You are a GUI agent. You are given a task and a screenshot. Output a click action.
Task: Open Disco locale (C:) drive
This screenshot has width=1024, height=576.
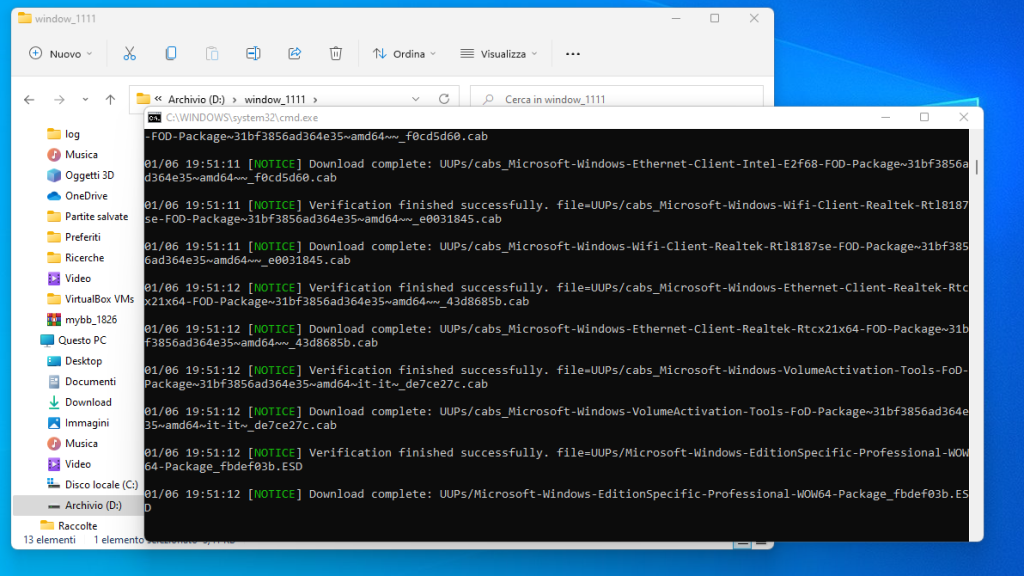(101, 485)
